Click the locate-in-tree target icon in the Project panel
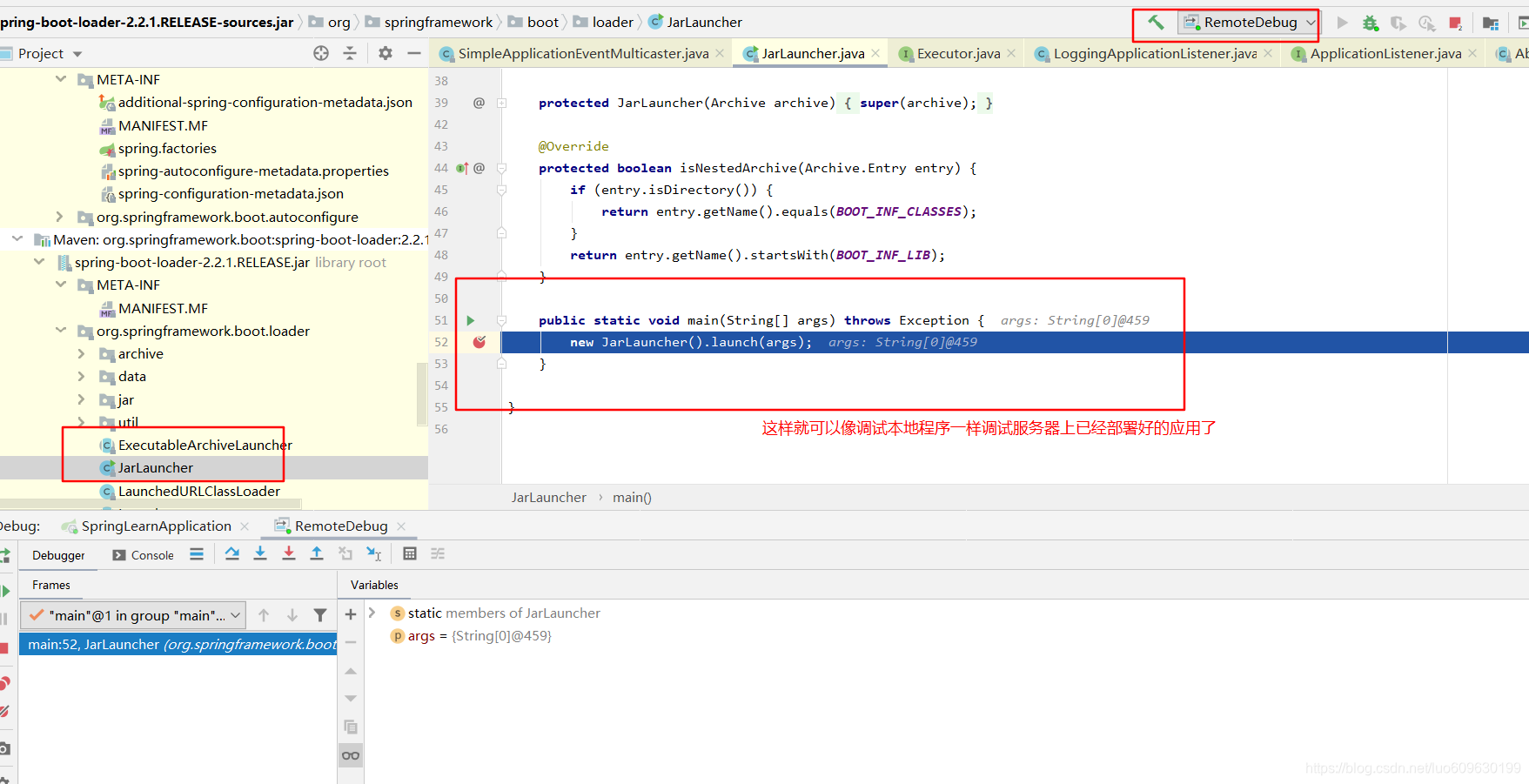1529x784 pixels. pyautogui.click(x=321, y=53)
